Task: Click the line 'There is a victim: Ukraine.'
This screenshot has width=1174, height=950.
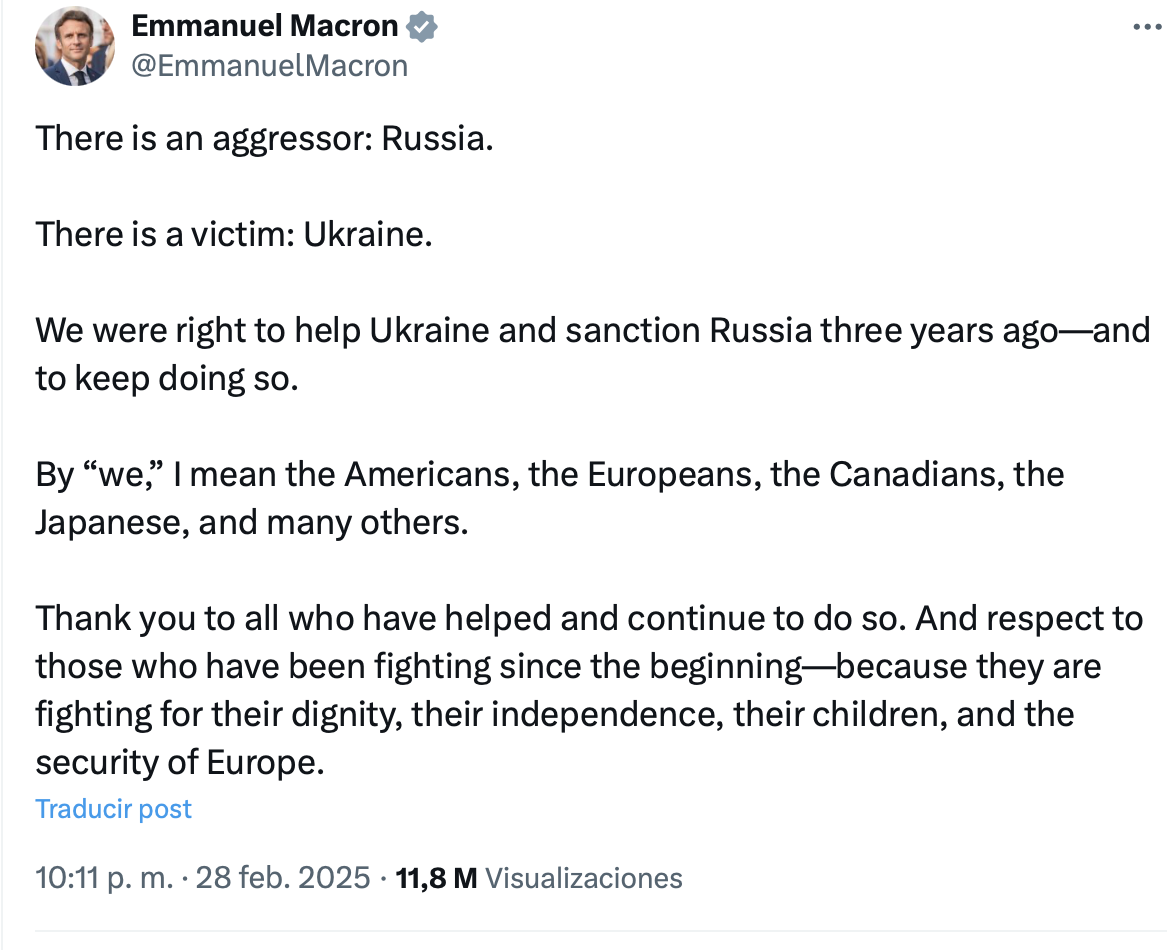Action: click(x=235, y=234)
